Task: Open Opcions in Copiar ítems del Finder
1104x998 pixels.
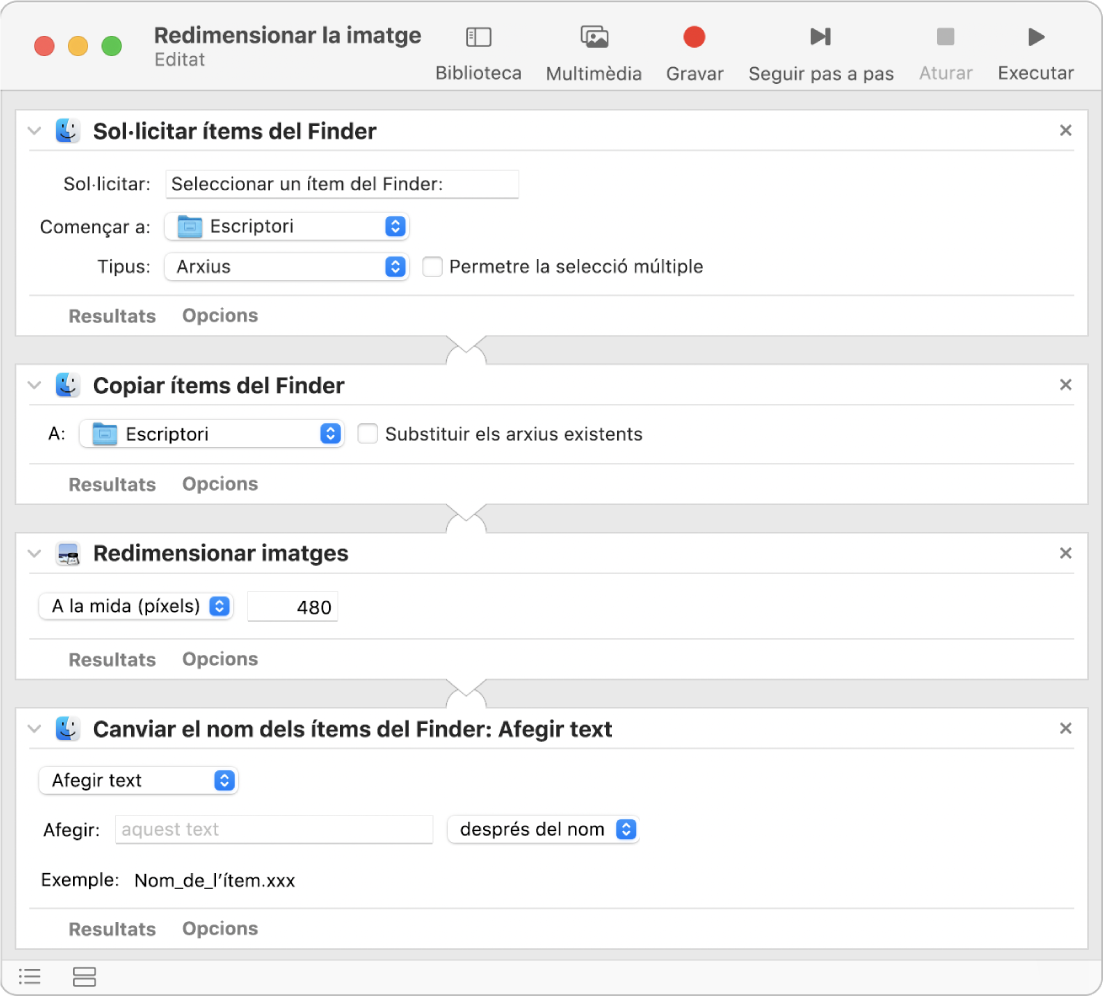Action: tap(220, 484)
